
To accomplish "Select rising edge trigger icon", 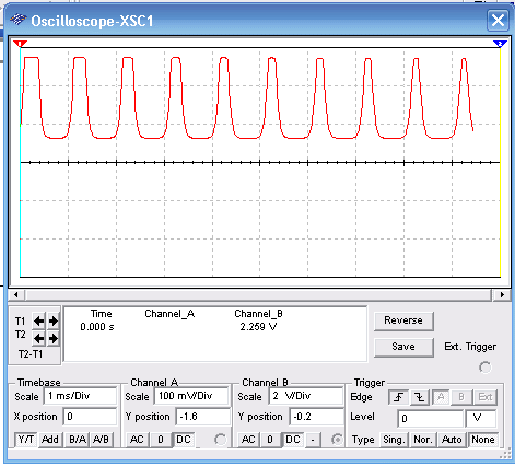I will tap(399, 397).
